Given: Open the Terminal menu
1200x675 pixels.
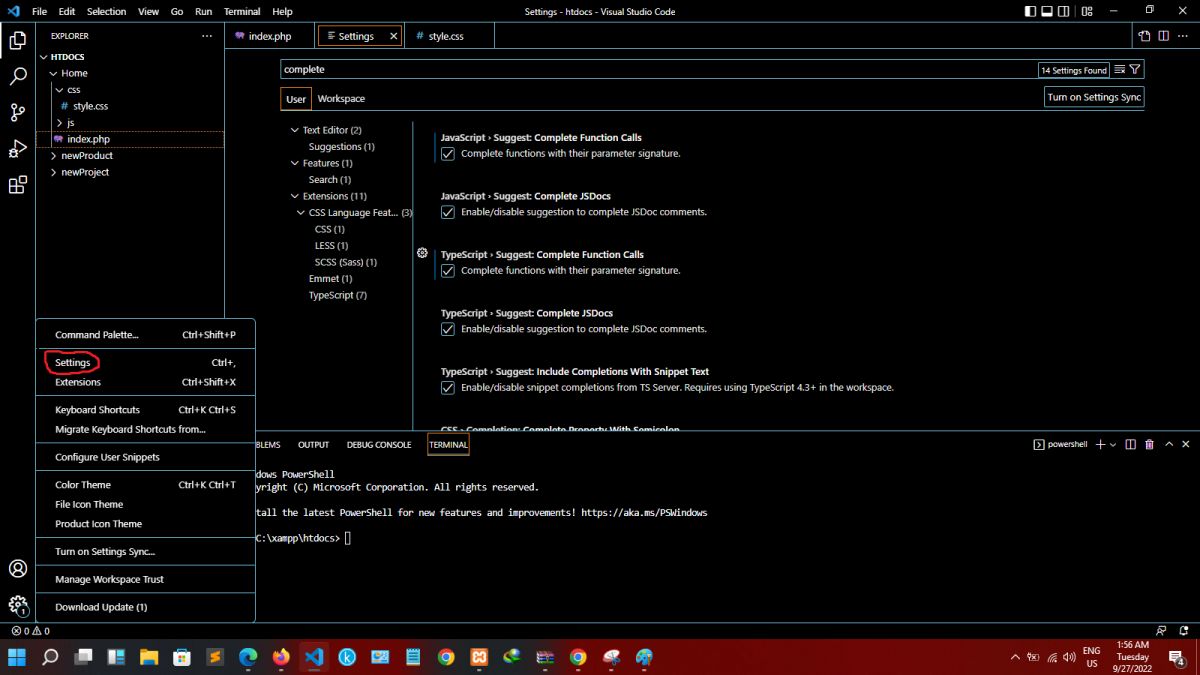Looking at the screenshot, I should pos(242,11).
